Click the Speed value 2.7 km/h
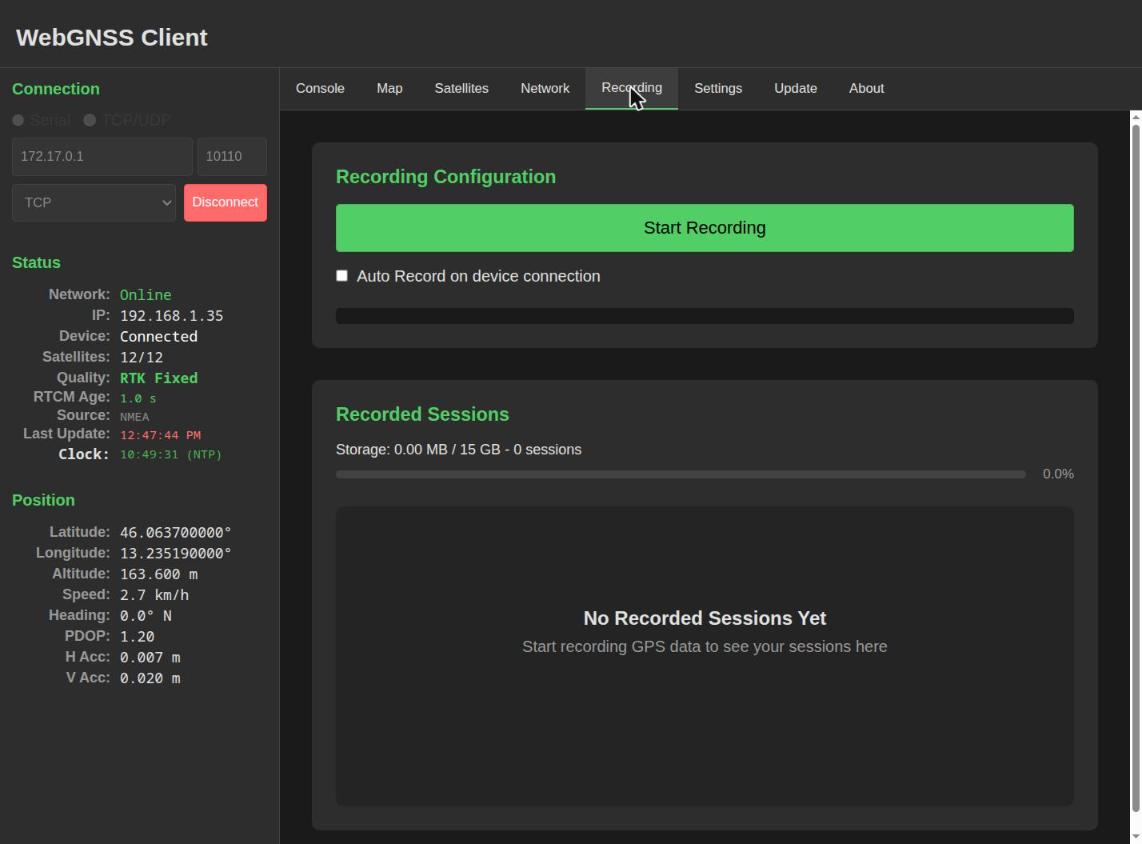The width and height of the screenshot is (1142, 844). point(154,595)
